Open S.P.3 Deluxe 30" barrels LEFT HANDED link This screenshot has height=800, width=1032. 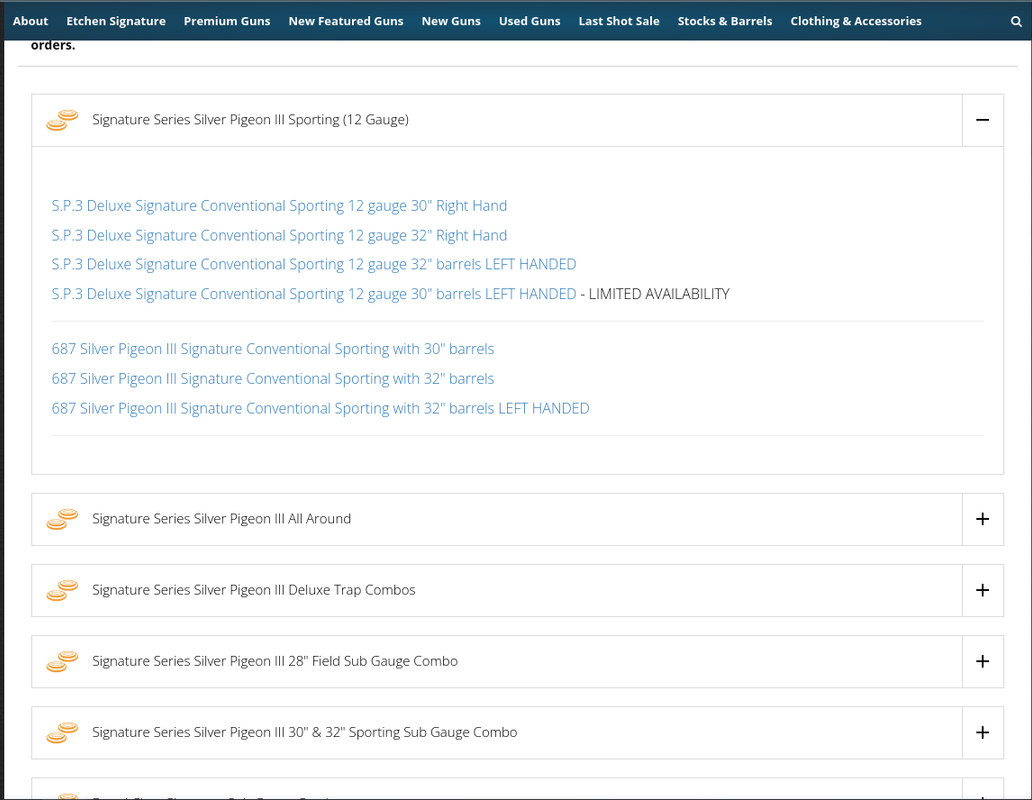point(314,294)
